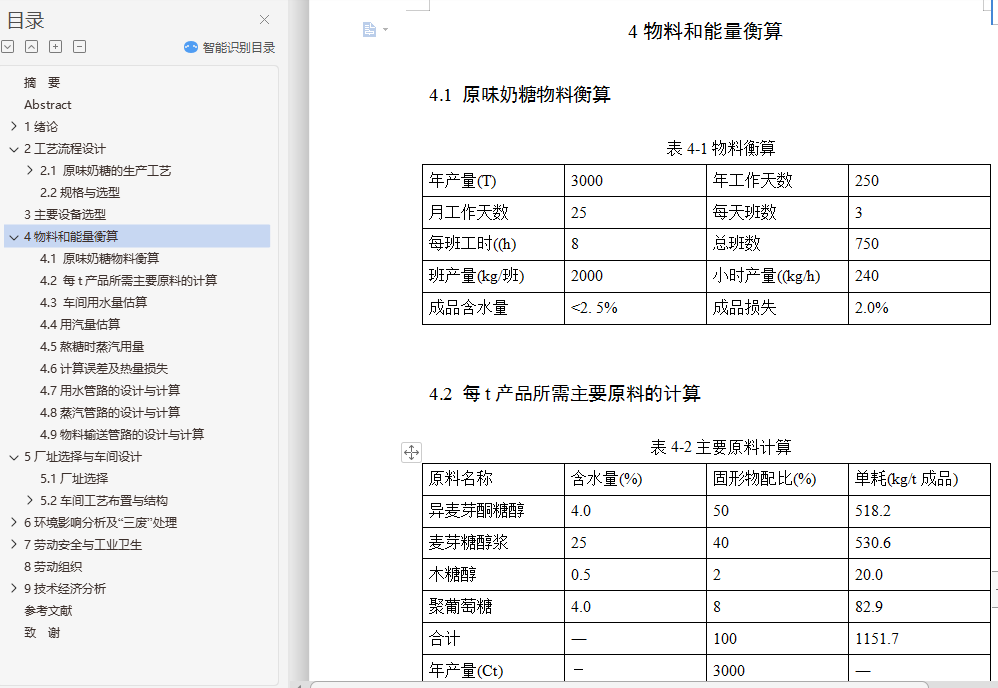
Task: Click the 原料名称 header cell
Action: 493,479
